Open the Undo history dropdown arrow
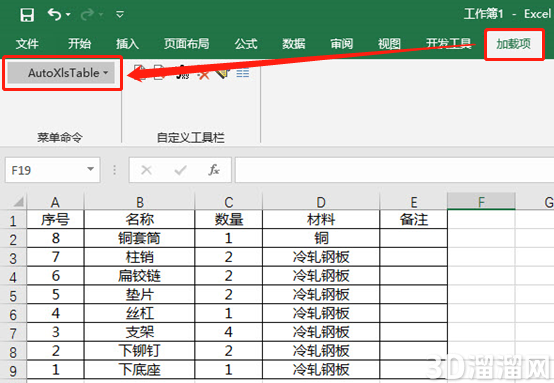 [x=68, y=14]
